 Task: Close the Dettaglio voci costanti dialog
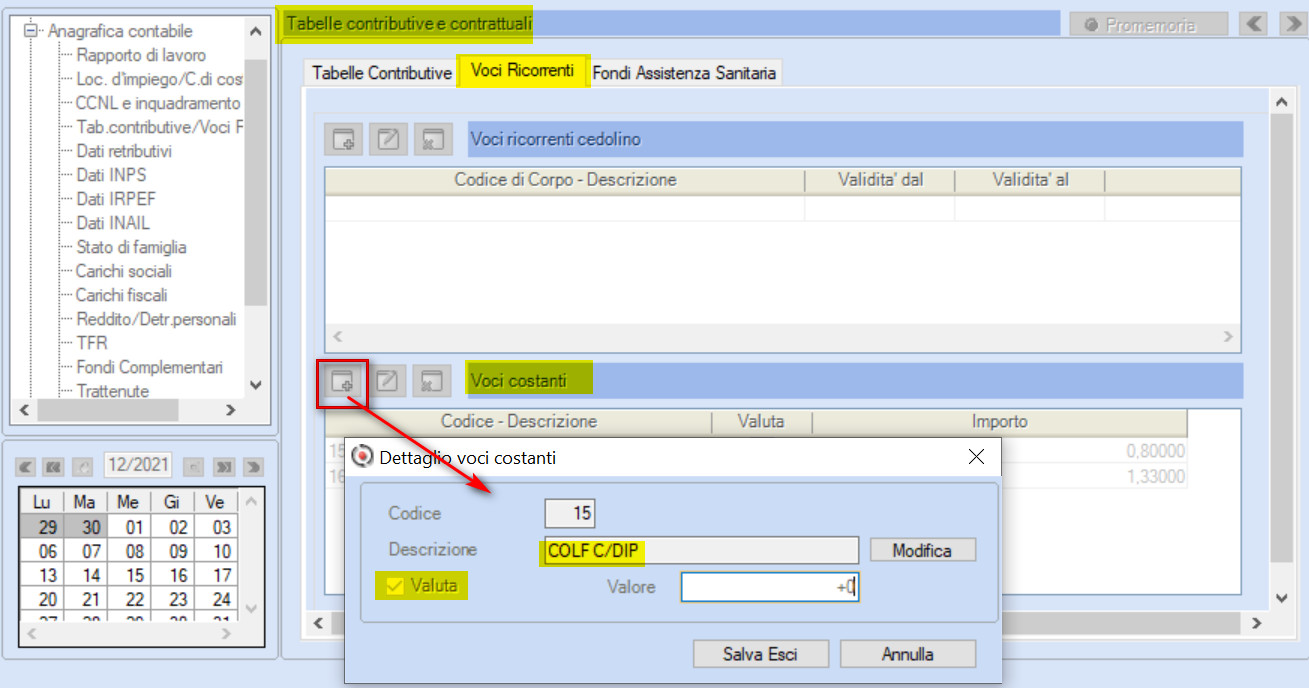point(977,457)
